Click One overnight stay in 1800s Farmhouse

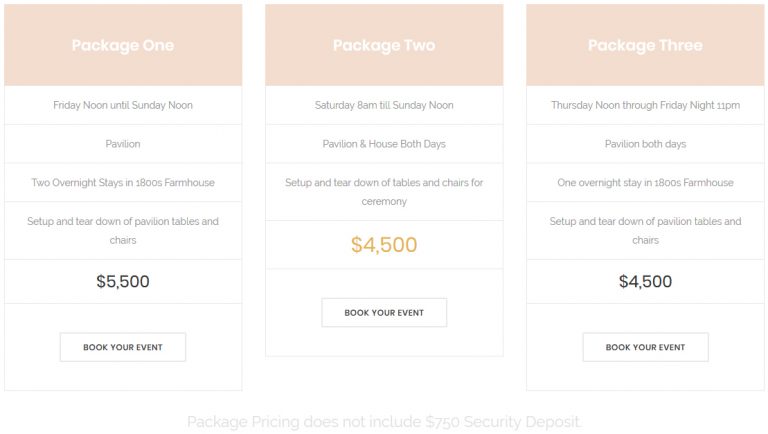coord(645,183)
